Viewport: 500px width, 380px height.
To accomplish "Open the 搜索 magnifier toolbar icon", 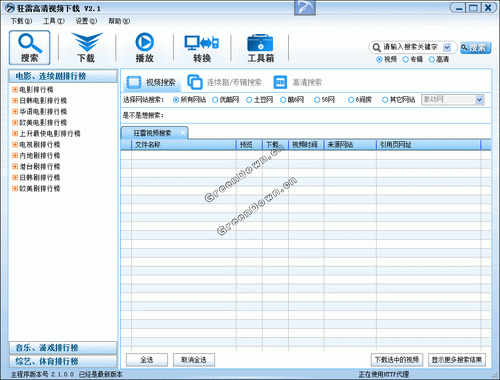I will click(30, 47).
